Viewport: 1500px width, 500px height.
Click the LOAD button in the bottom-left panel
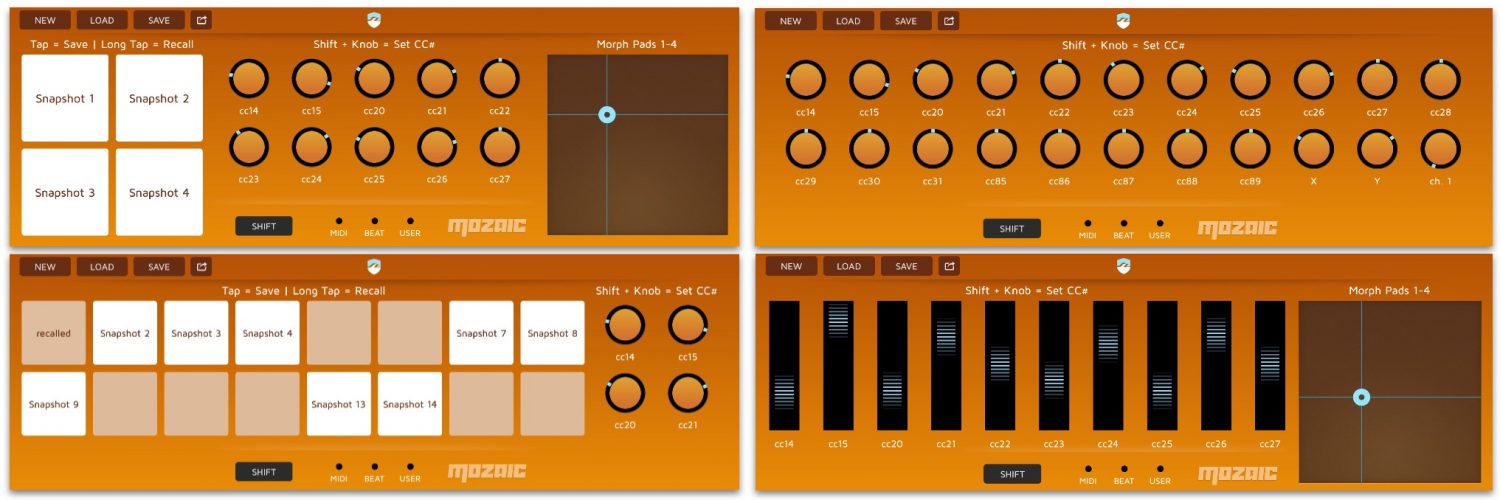tap(102, 267)
